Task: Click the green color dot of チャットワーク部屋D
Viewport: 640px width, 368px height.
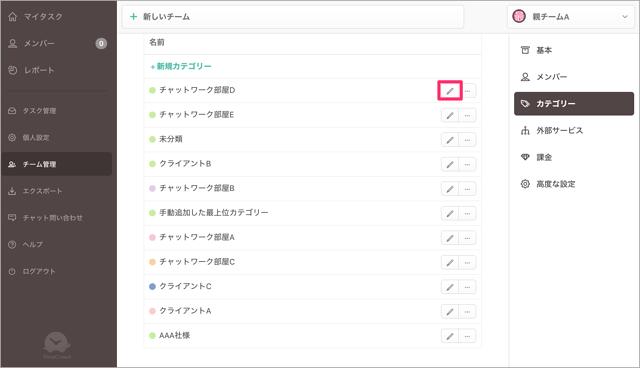Action: pyautogui.click(x=152, y=90)
